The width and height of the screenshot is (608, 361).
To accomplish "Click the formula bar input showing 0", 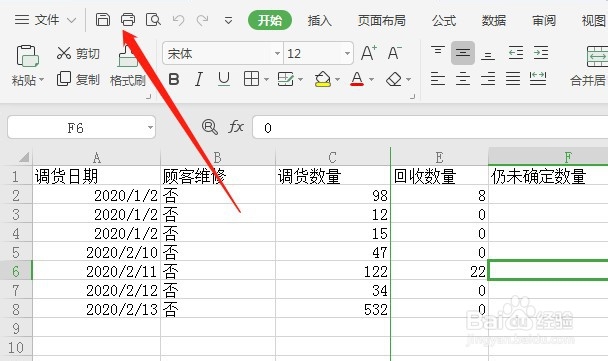I will (x=430, y=127).
